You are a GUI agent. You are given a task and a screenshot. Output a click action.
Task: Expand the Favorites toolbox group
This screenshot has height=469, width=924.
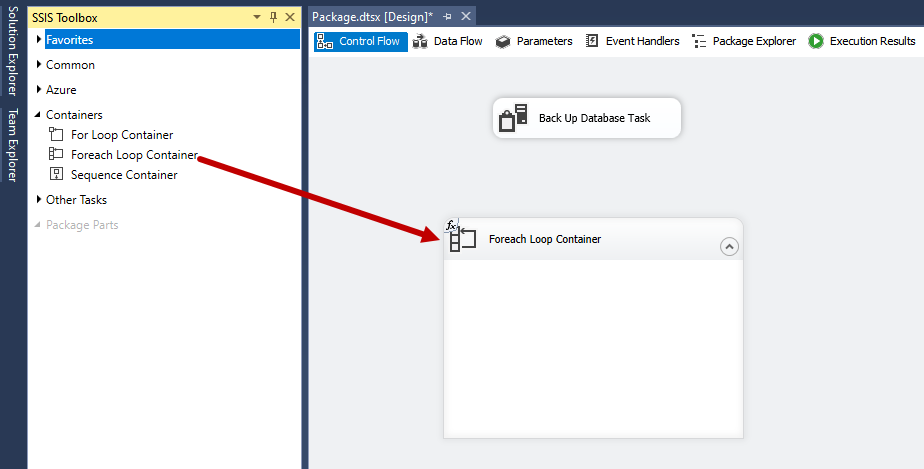(39, 39)
